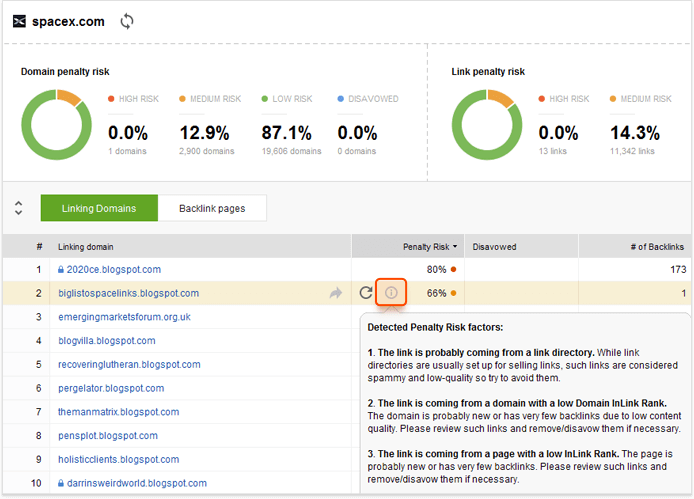The height and width of the screenshot is (499, 694).
Task: Open the biglistospacelinks.blogspot.com link
Action: coord(129,293)
